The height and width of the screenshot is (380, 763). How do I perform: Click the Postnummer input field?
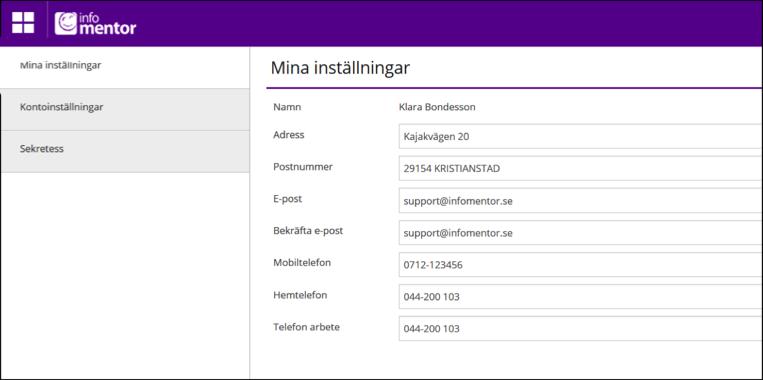pyautogui.click(x=581, y=168)
